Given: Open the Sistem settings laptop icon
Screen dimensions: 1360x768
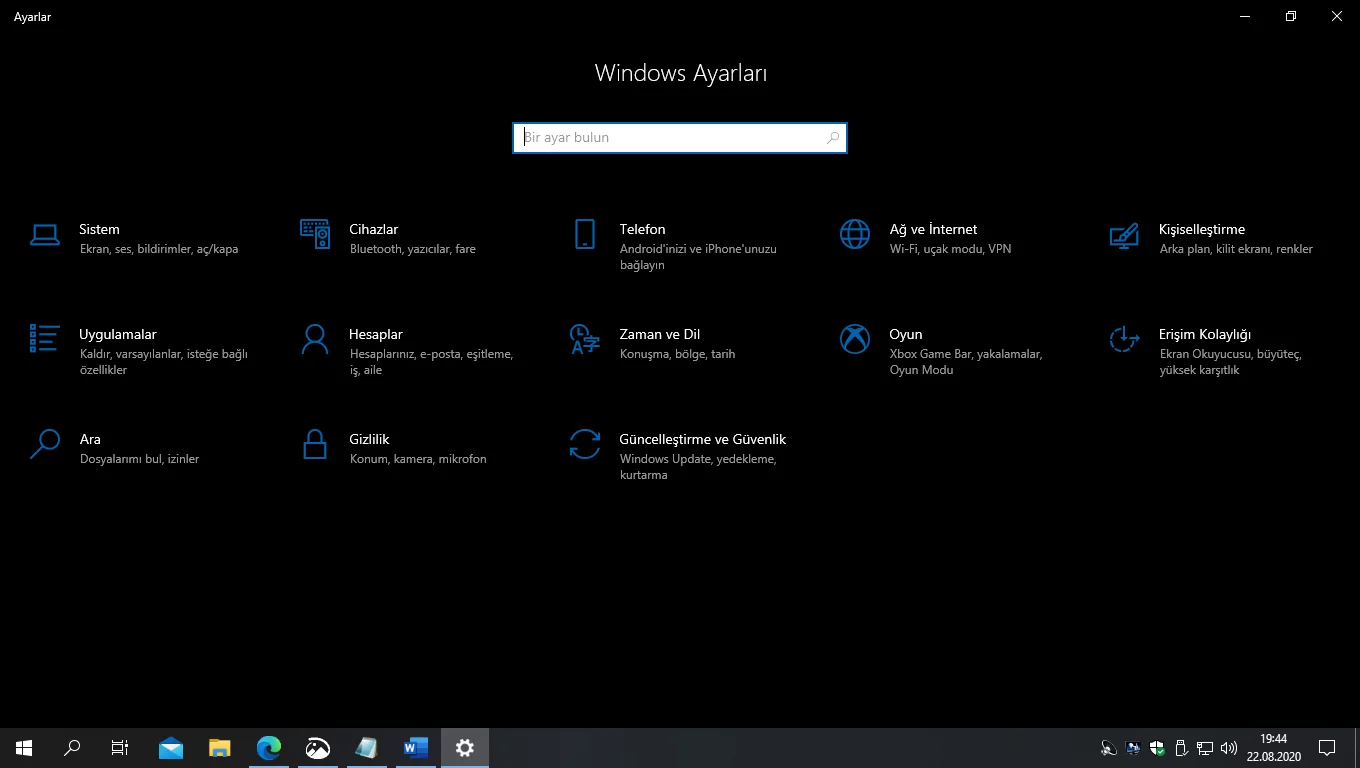Looking at the screenshot, I should (x=44, y=235).
